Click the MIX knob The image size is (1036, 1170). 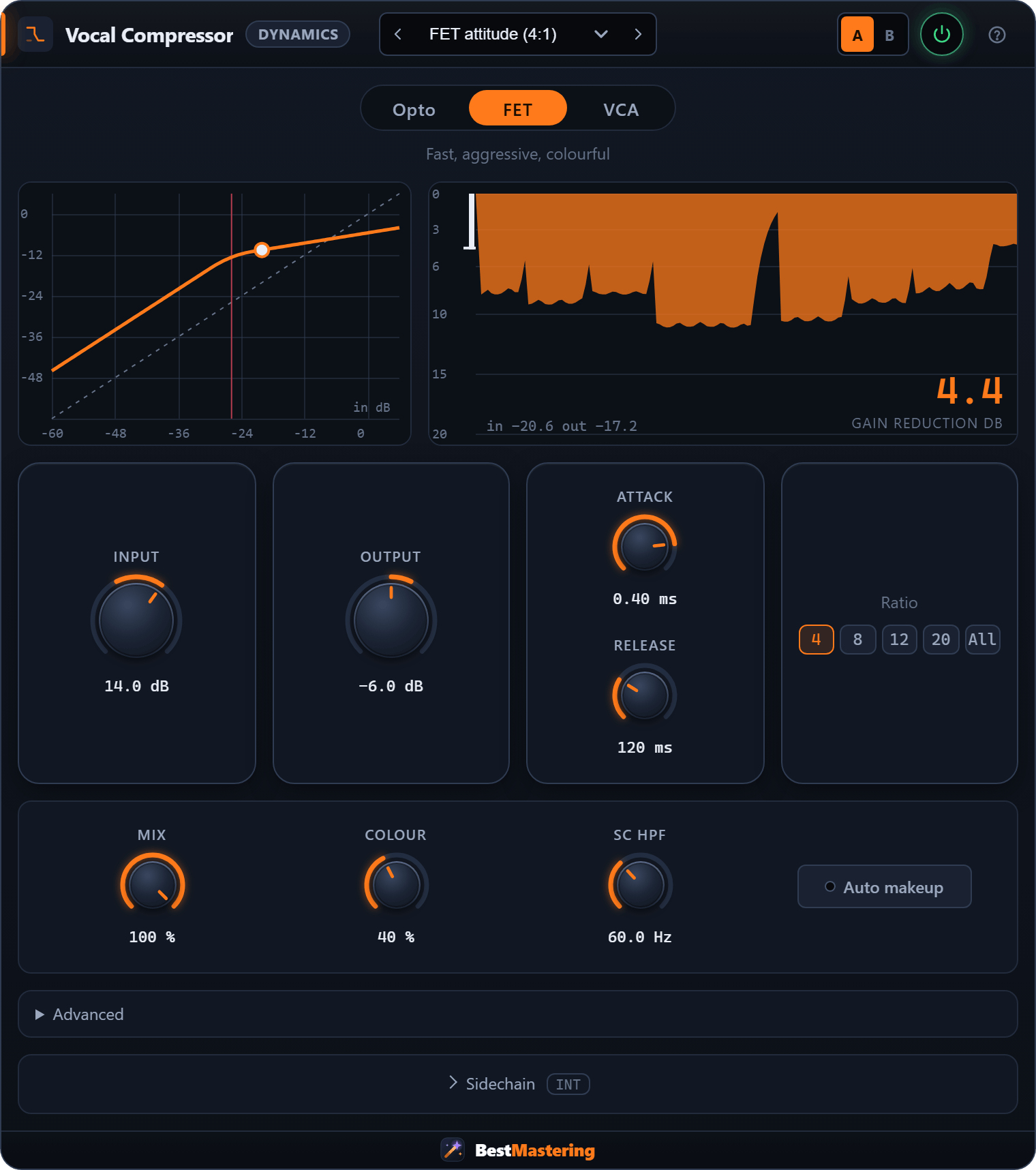153,884
